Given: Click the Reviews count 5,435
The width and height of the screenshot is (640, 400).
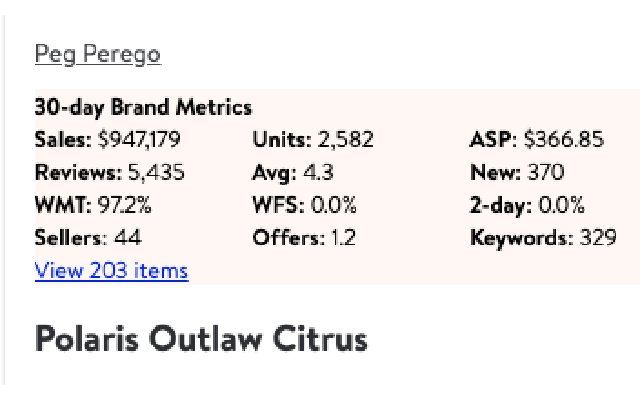Looking at the screenshot, I should click(158, 173).
